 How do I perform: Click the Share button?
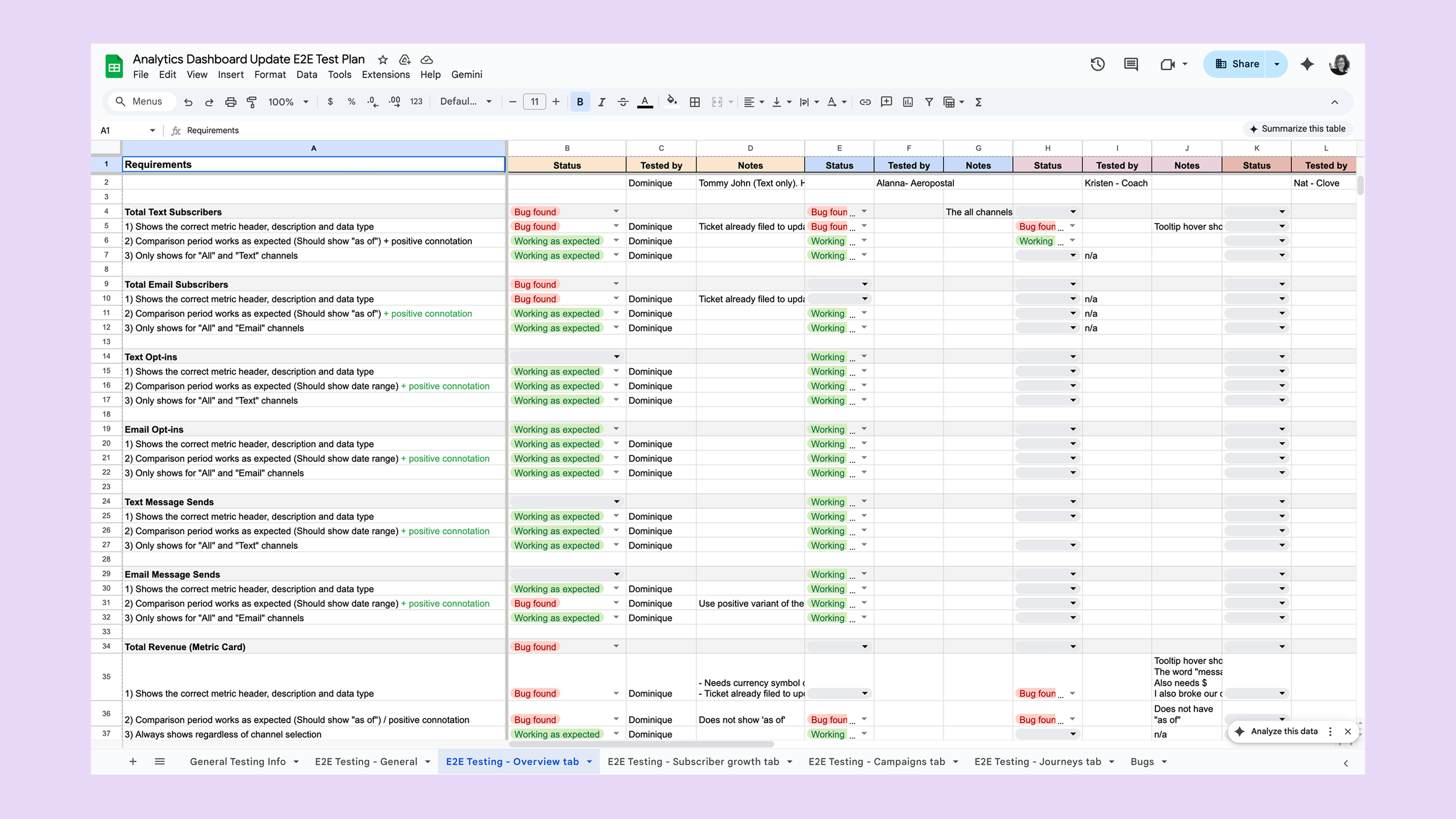(1238, 64)
